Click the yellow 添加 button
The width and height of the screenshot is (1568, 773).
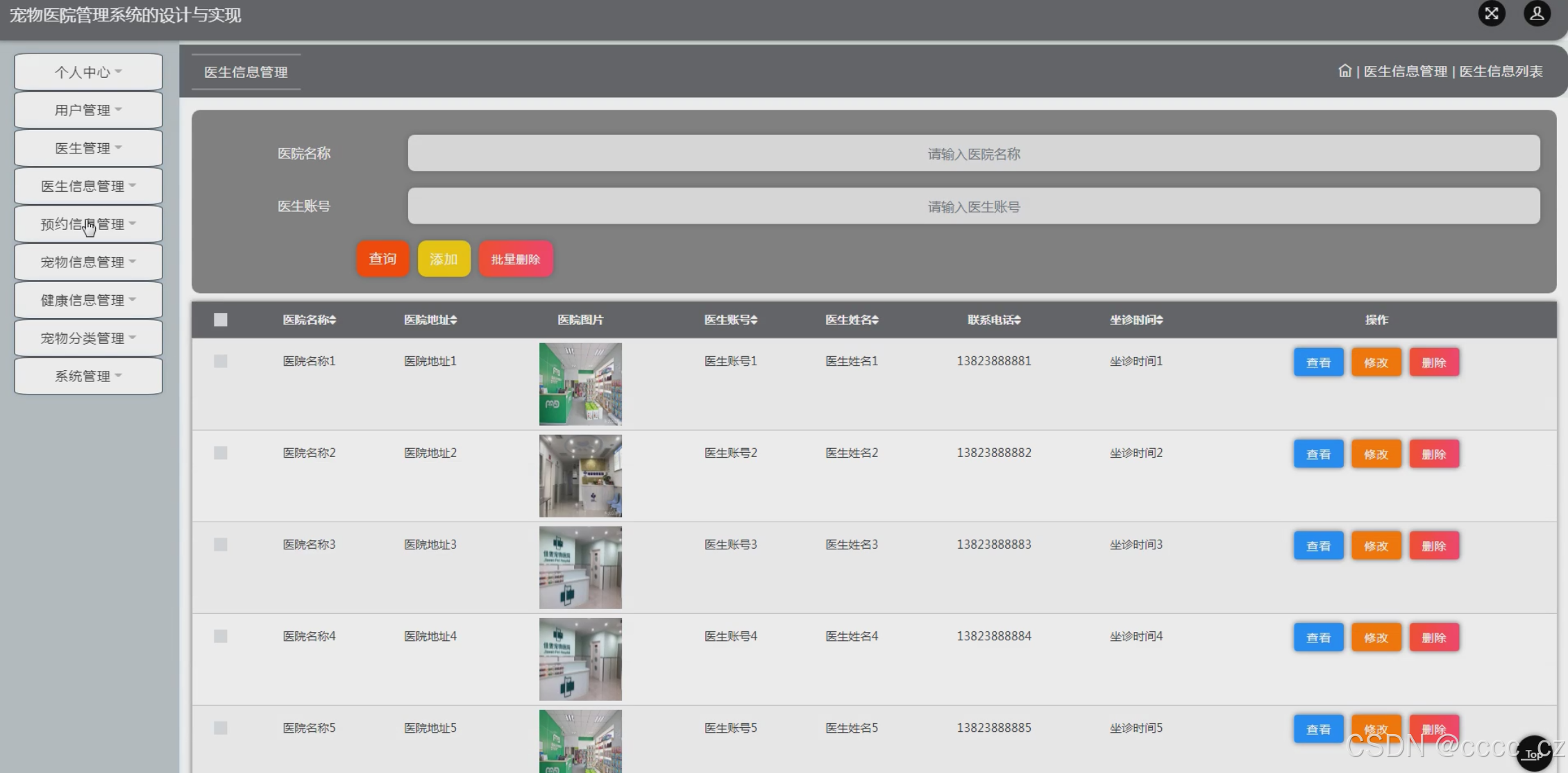[x=444, y=259]
